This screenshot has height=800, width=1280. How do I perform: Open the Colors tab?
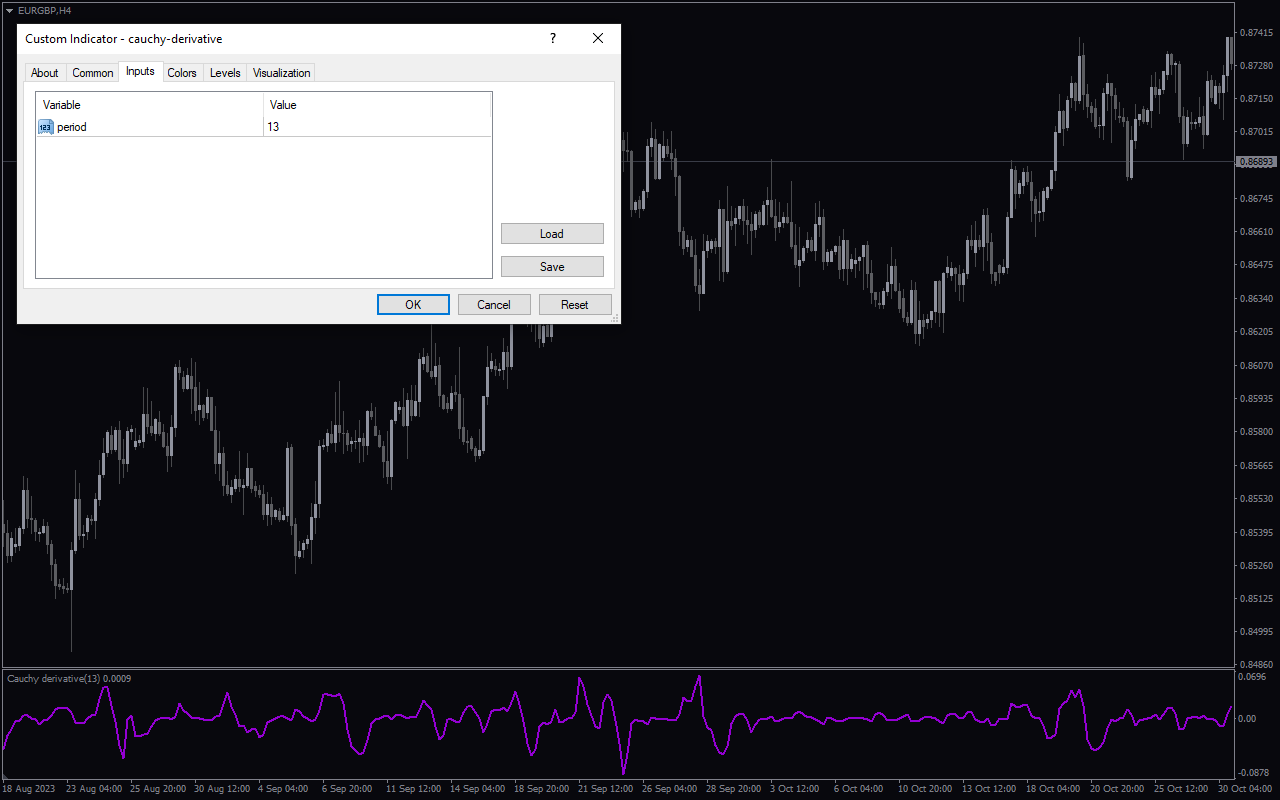182,73
